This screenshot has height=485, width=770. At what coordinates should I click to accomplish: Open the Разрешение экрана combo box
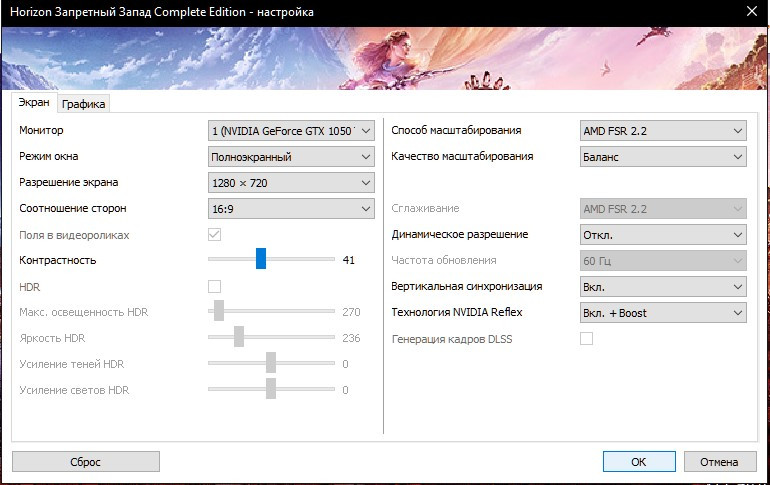coord(291,182)
